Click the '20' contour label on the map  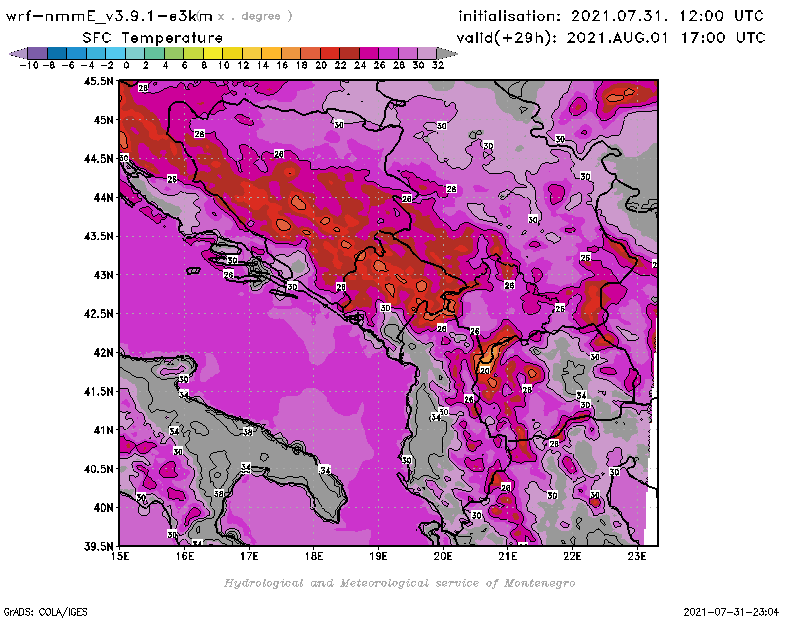click(x=485, y=370)
